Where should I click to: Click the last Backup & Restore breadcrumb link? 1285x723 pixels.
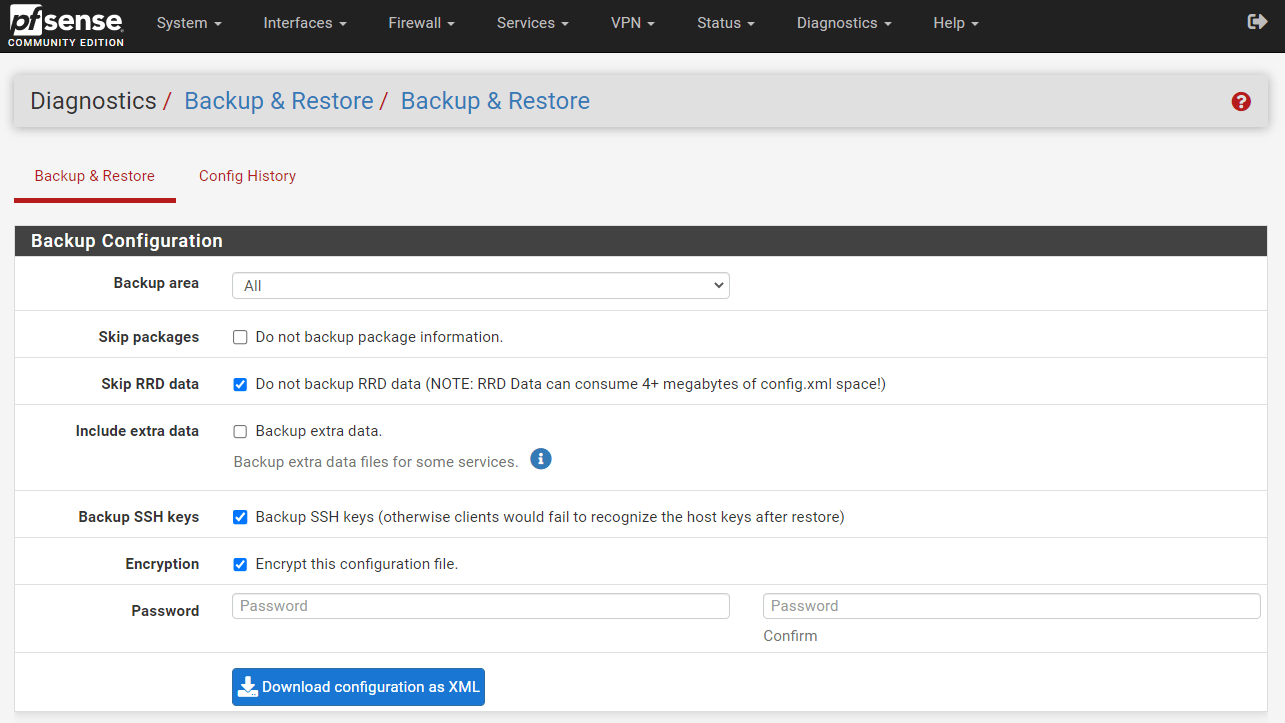(x=495, y=101)
